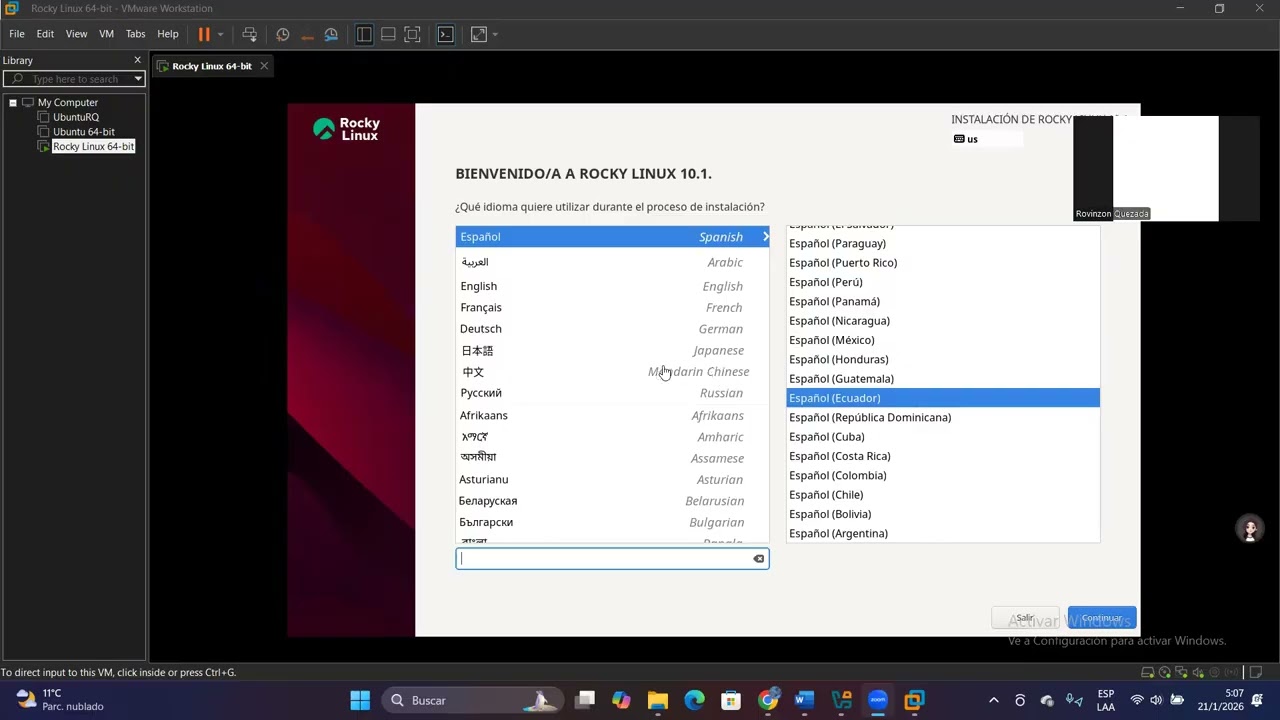The width and height of the screenshot is (1280, 720).
Task: Send Ctrl+Alt+Del to the virtual machine
Action: click(250, 34)
